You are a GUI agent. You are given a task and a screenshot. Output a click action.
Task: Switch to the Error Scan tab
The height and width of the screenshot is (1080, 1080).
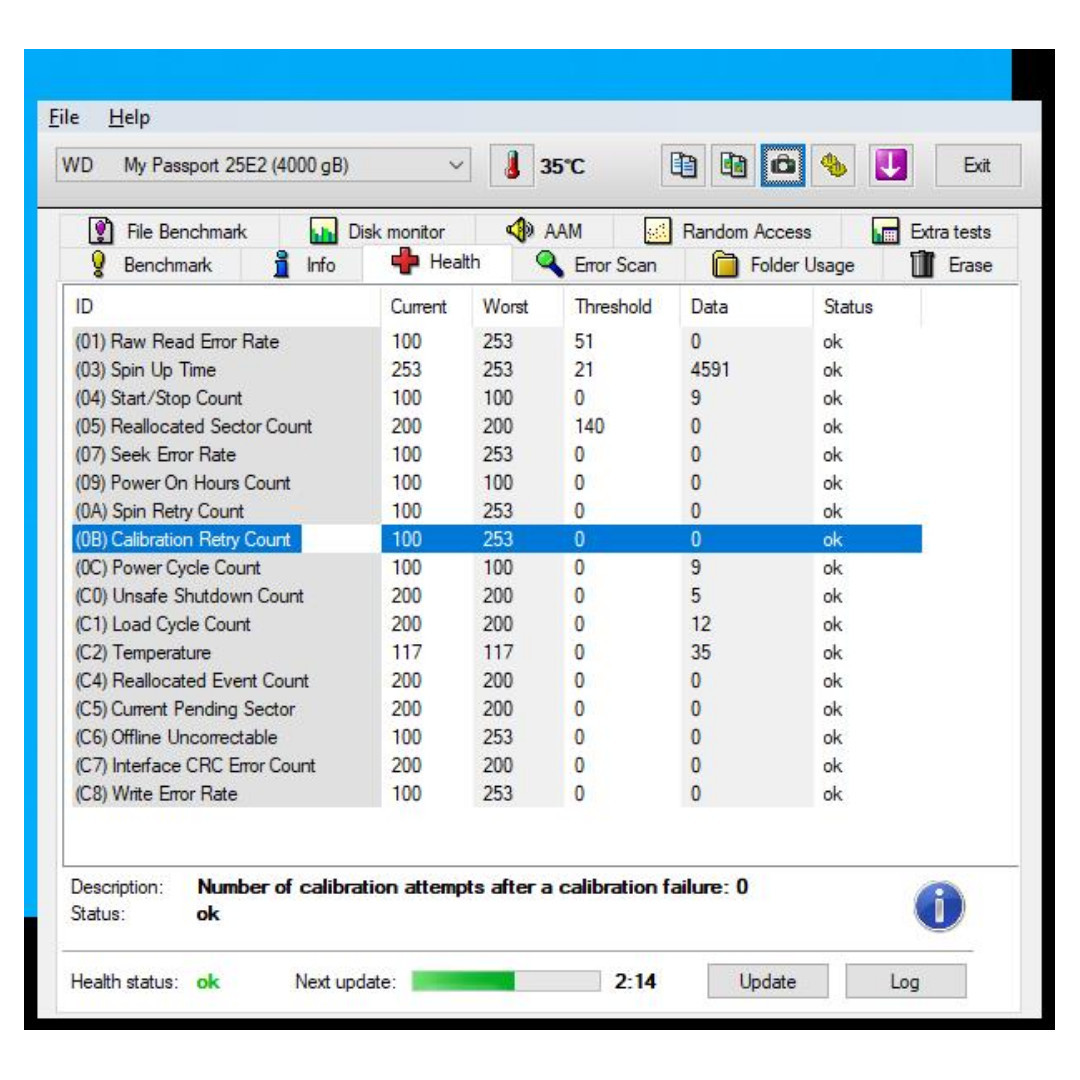[597, 265]
